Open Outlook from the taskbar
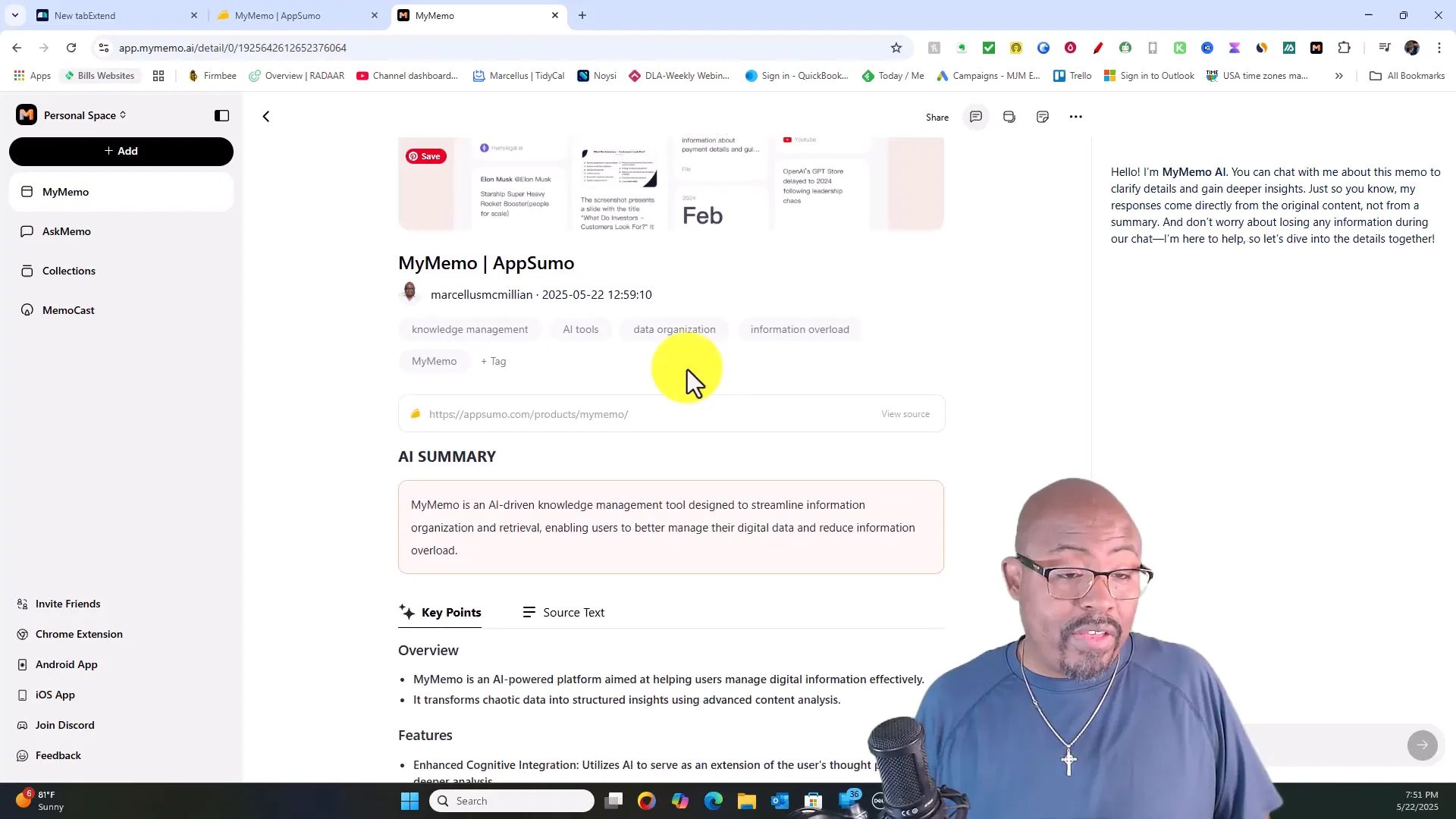The width and height of the screenshot is (1456, 819). (780, 801)
